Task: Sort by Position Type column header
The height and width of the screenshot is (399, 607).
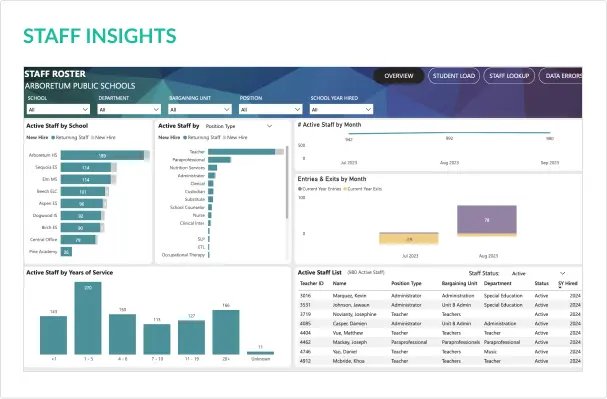Action: pyautogui.click(x=406, y=284)
